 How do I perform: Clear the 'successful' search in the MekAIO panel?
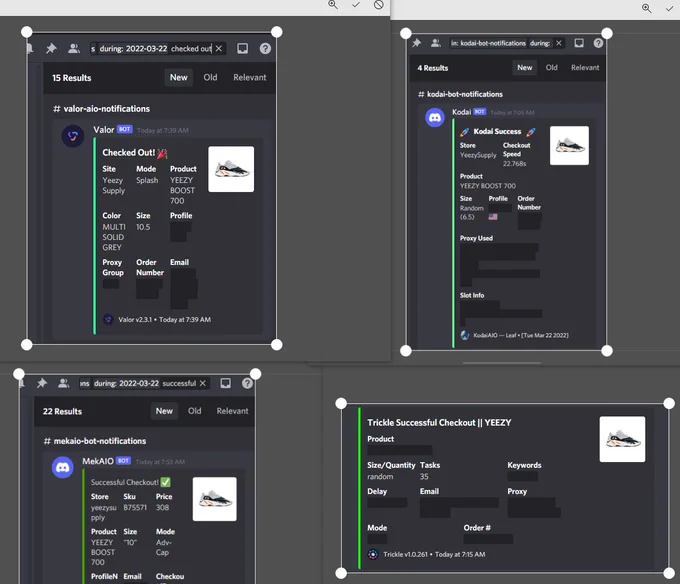(x=203, y=383)
